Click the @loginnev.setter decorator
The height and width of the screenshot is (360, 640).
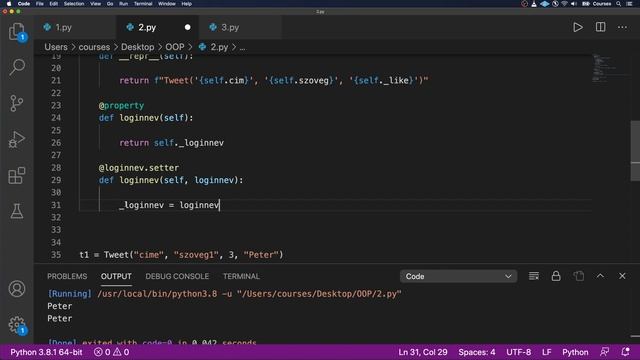click(139, 168)
